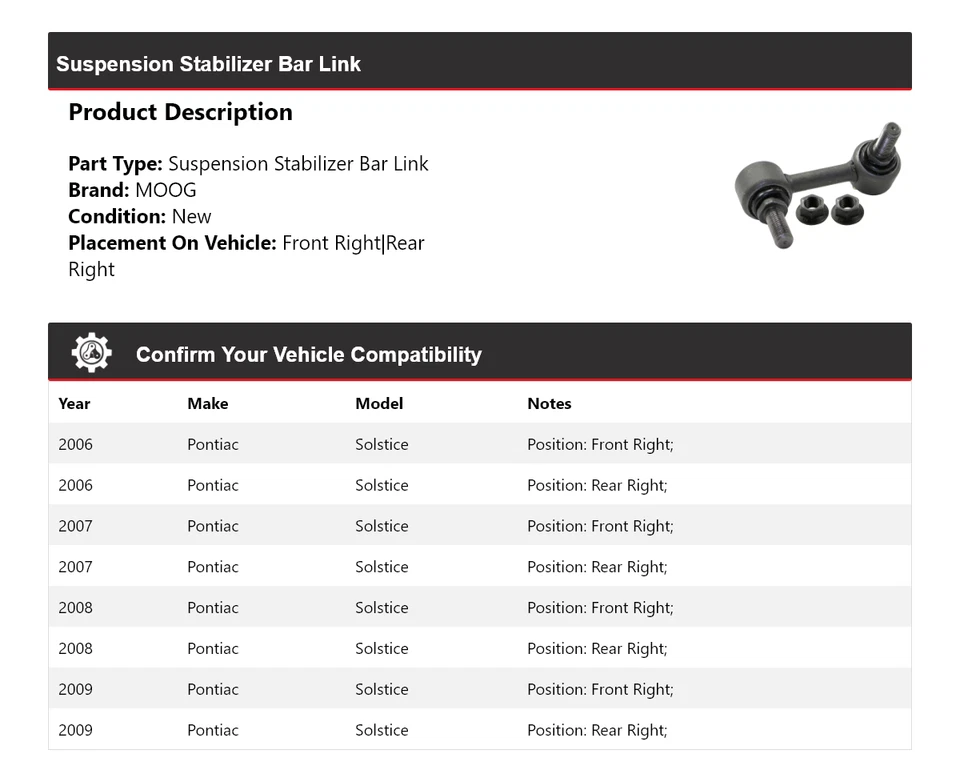The width and height of the screenshot is (960, 782).
Task: Select the 2007 Rear Right row
Action: pos(479,567)
